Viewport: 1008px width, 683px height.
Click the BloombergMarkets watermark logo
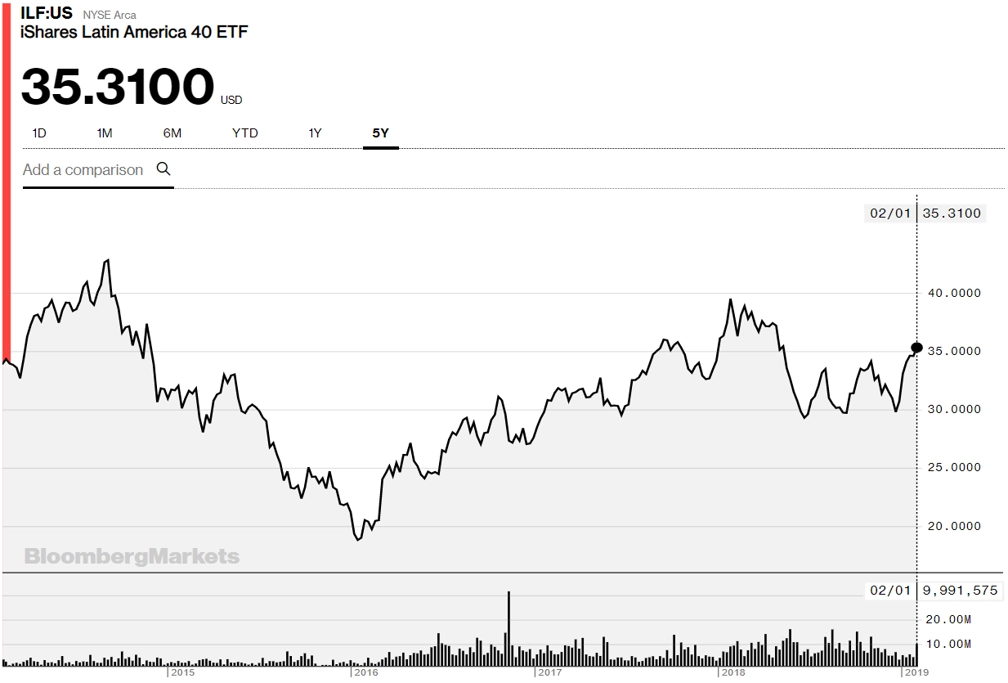132,556
